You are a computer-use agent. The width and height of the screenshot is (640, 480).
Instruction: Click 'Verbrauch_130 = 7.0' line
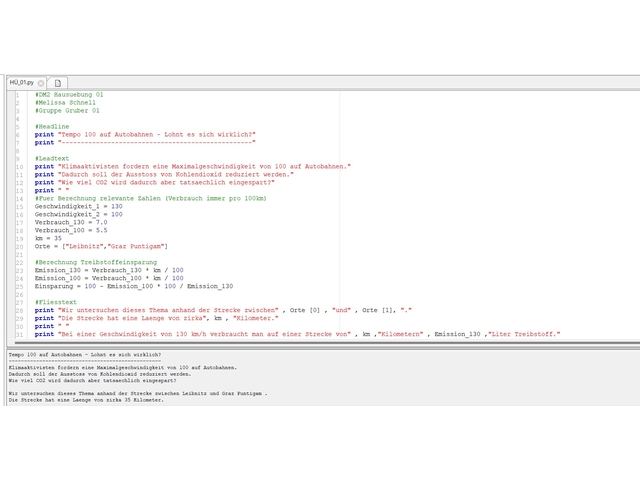click(x=71, y=222)
